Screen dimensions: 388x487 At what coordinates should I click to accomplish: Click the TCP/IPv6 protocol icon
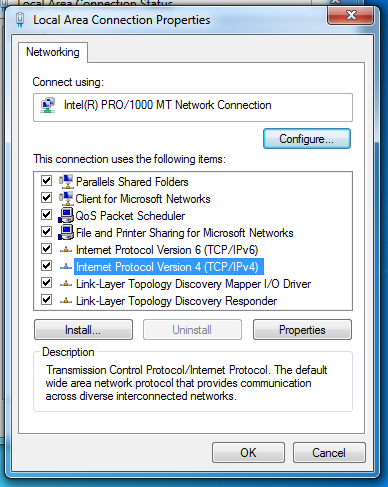pyautogui.click(x=66, y=250)
